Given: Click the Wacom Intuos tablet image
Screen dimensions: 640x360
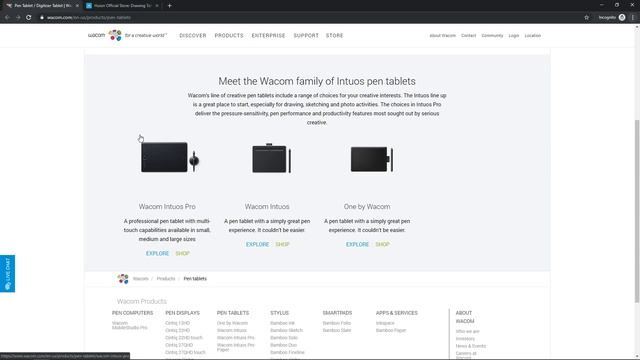Looking at the screenshot, I should pyautogui.click(x=272, y=158).
